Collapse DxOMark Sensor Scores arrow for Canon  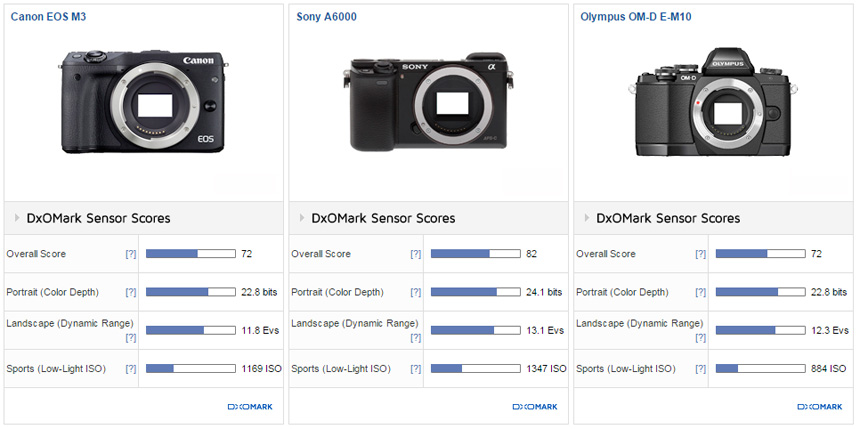[x=17, y=218]
